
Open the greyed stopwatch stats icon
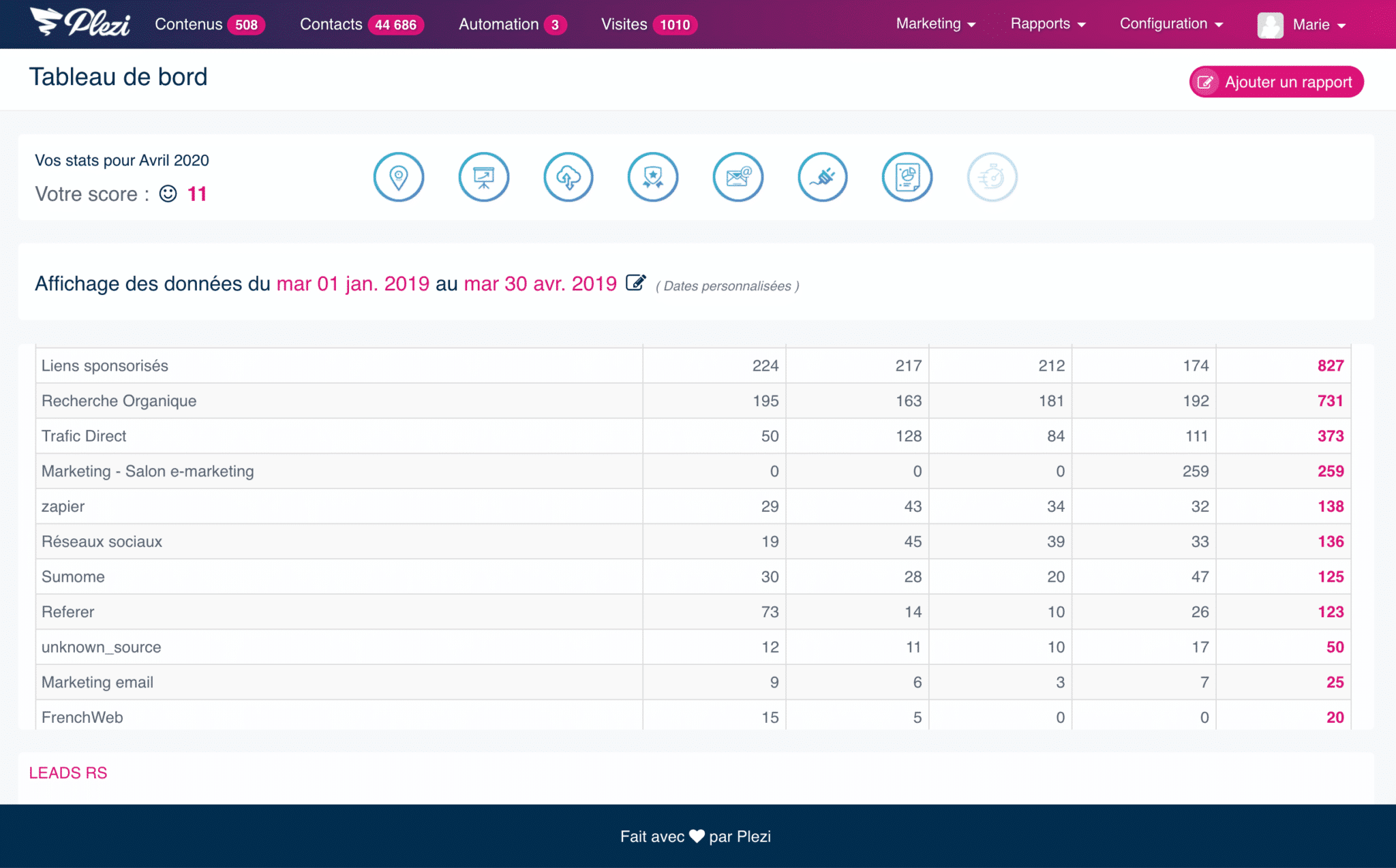[992, 177]
